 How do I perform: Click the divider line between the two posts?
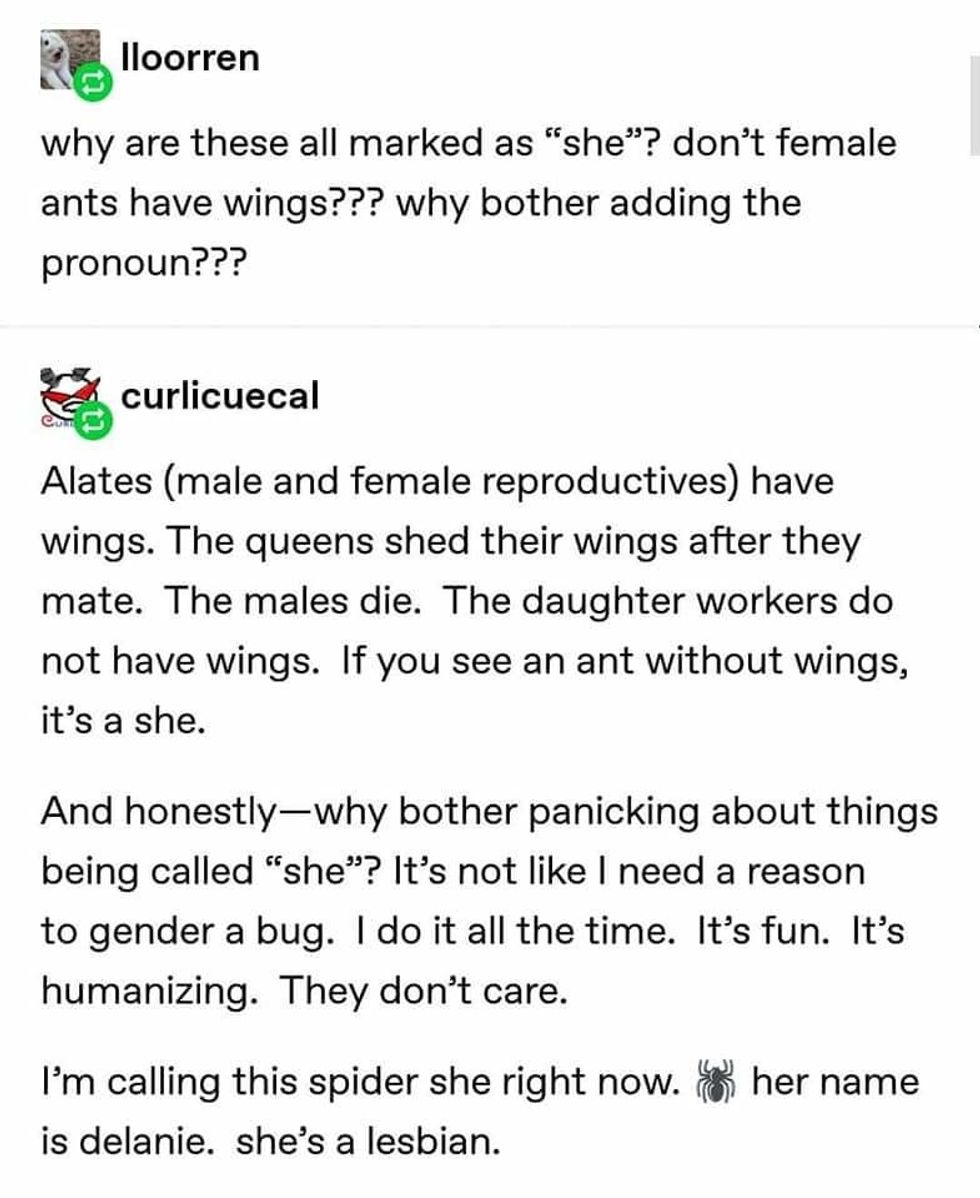tap(490, 327)
